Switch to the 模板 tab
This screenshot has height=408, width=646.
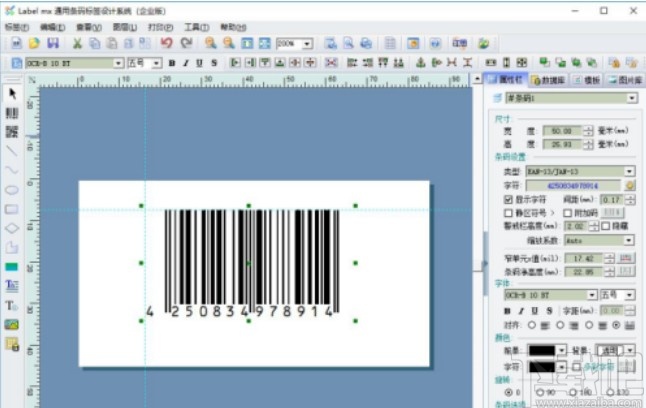coord(587,80)
